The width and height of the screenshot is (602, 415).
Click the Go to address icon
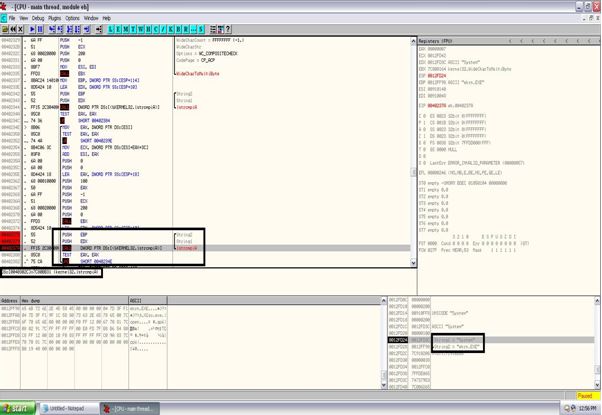99,29
